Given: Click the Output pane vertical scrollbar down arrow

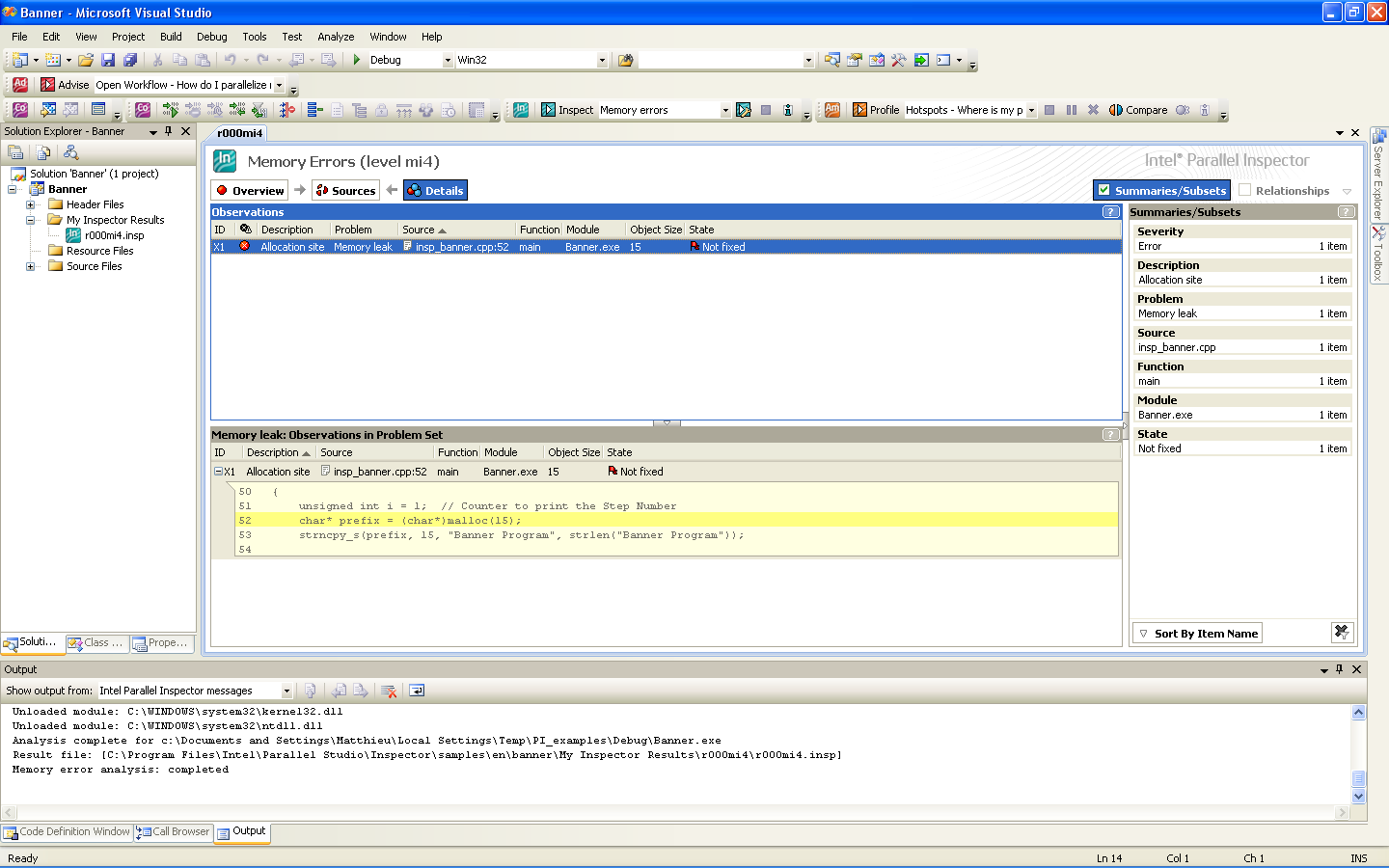Looking at the screenshot, I should [1358, 797].
